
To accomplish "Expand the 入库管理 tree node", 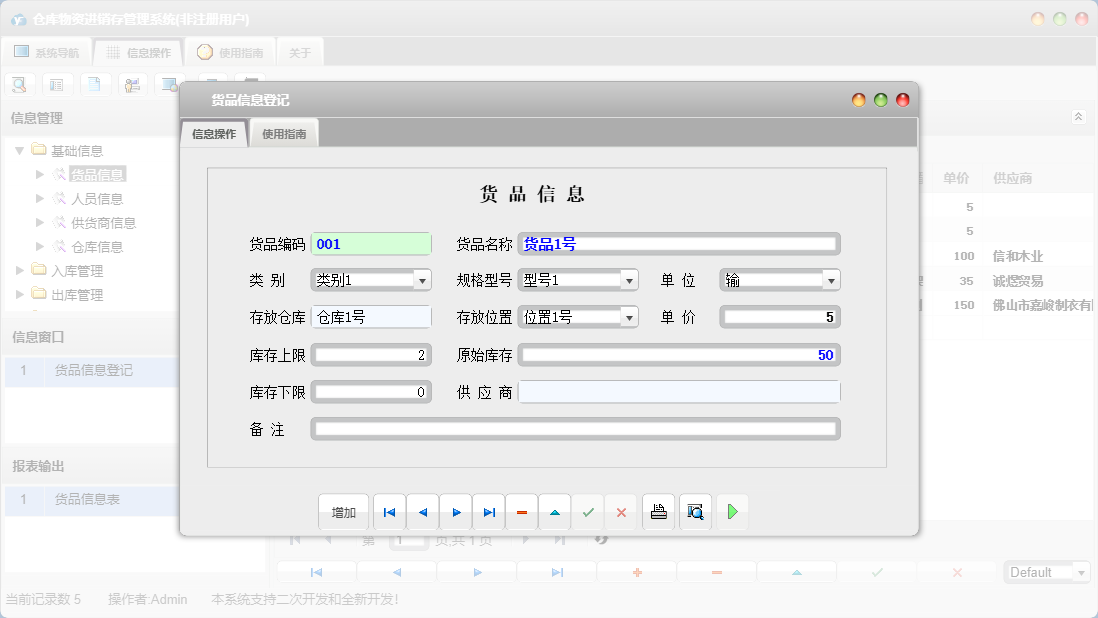I will click(19, 270).
